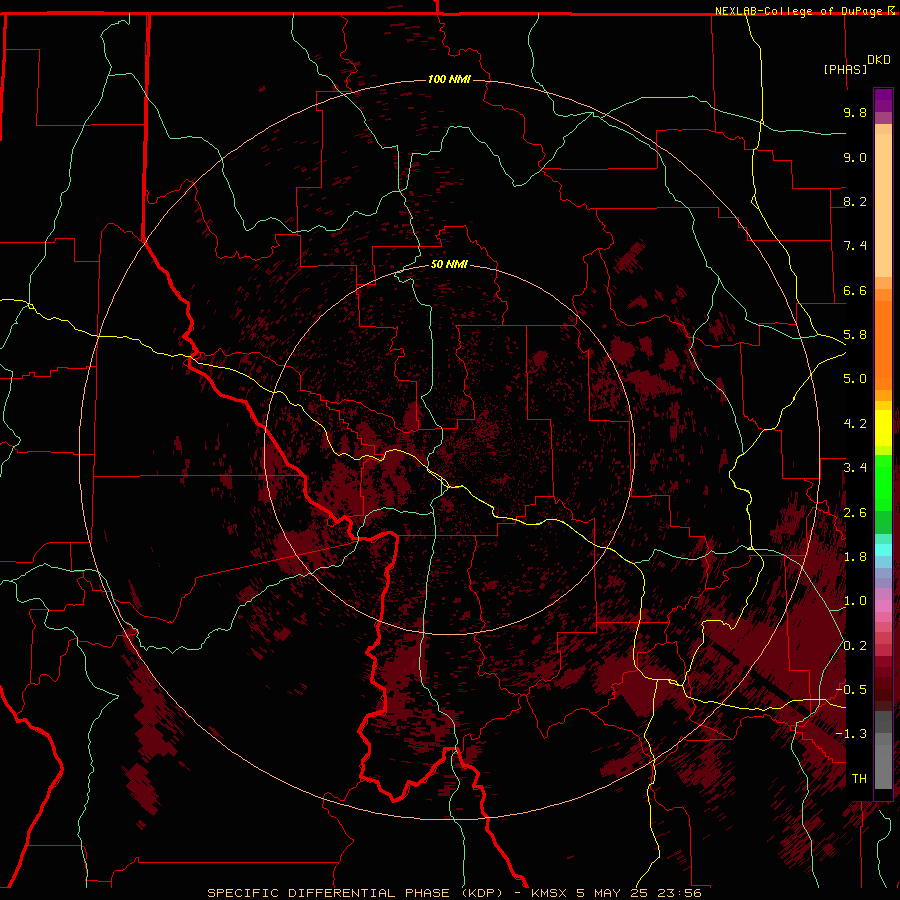The height and width of the screenshot is (900, 900).
Task: Select the 5.0 colorbar scale value
Action: tap(855, 379)
